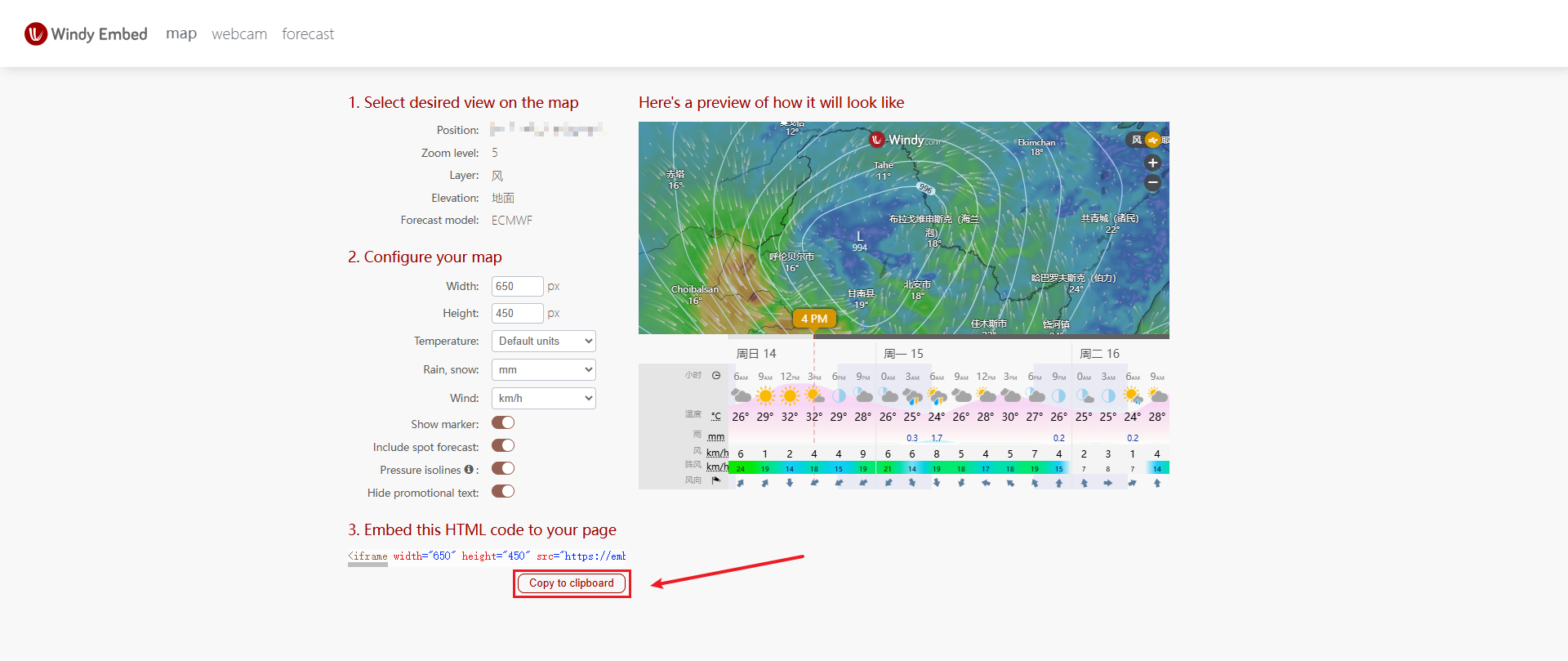The width and height of the screenshot is (1568, 661).
Task: Switch to the webcam tab
Action: click(x=239, y=34)
